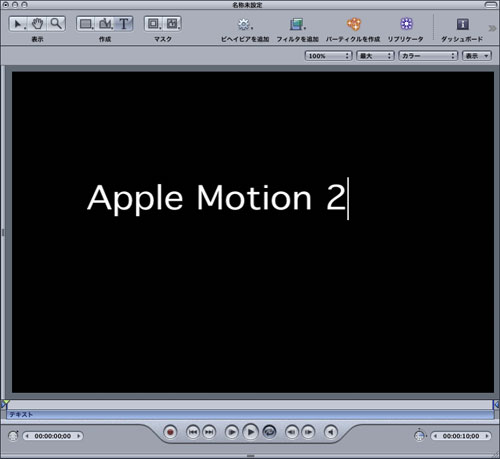Click the リプリケータ icon
The height and width of the screenshot is (459, 500).
pos(406,24)
